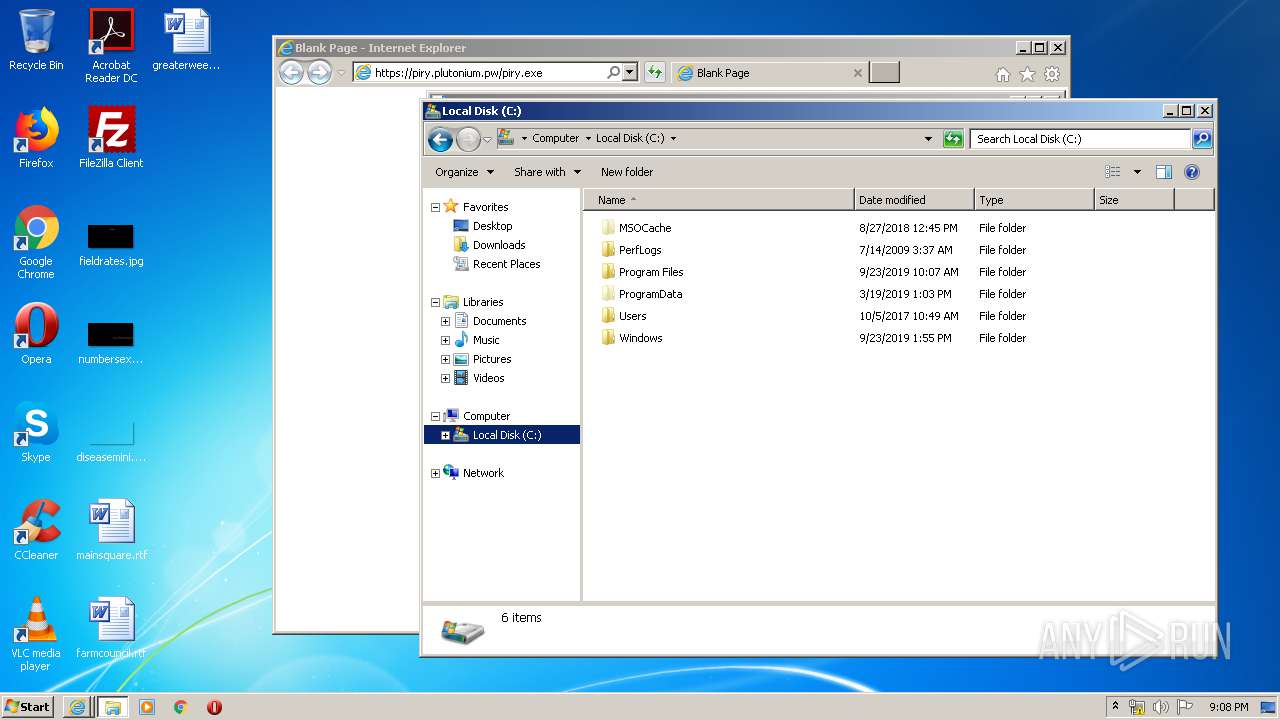Open the Share with dropdown menu
1280x720 pixels.
coord(547,172)
